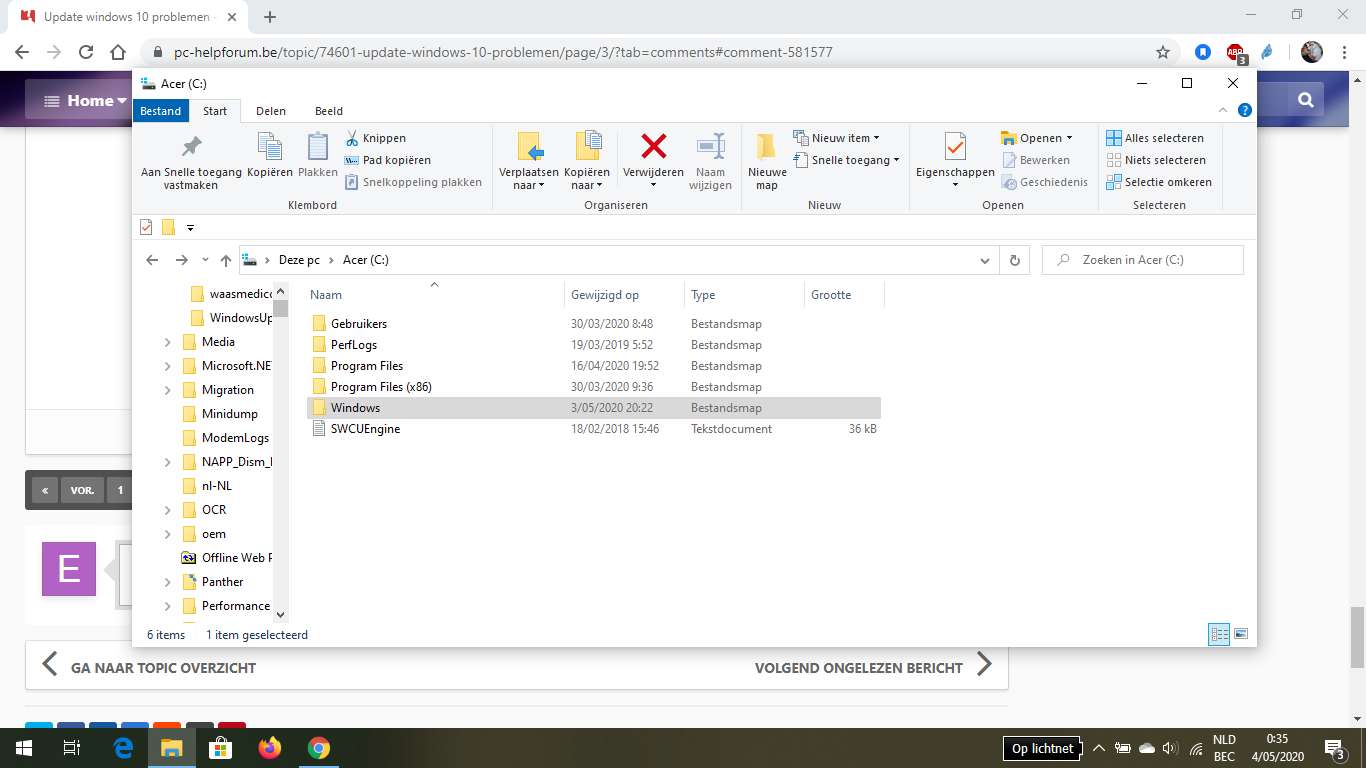1366x768 pixels.
Task: Click the Kopiëren icon in Klembord group
Action: pyautogui.click(x=270, y=147)
